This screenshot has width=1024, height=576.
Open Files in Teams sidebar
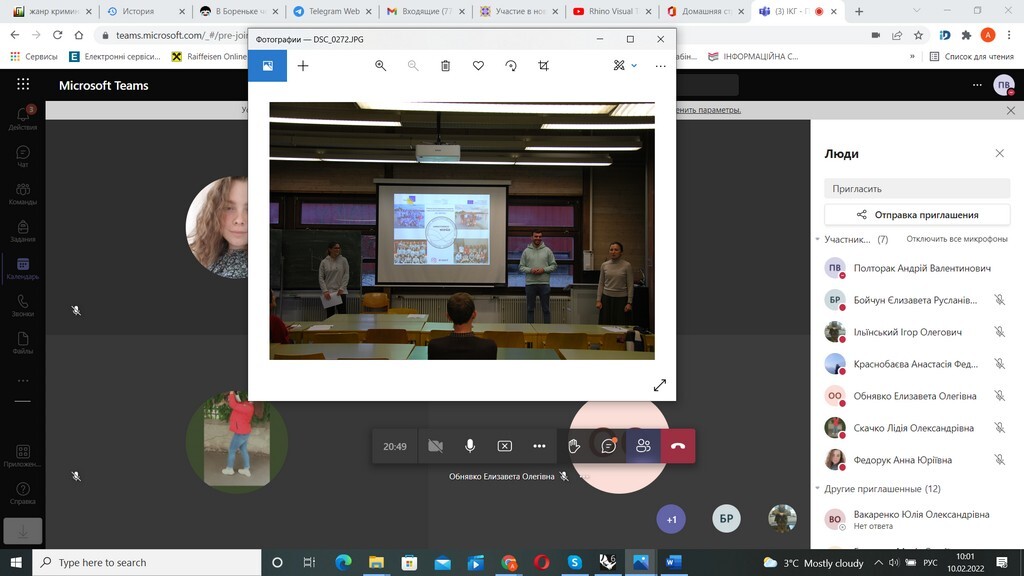(23, 342)
